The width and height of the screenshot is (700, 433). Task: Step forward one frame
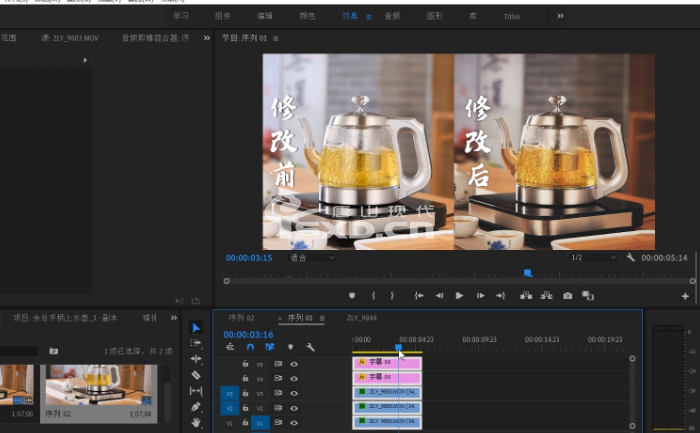click(x=480, y=296)
